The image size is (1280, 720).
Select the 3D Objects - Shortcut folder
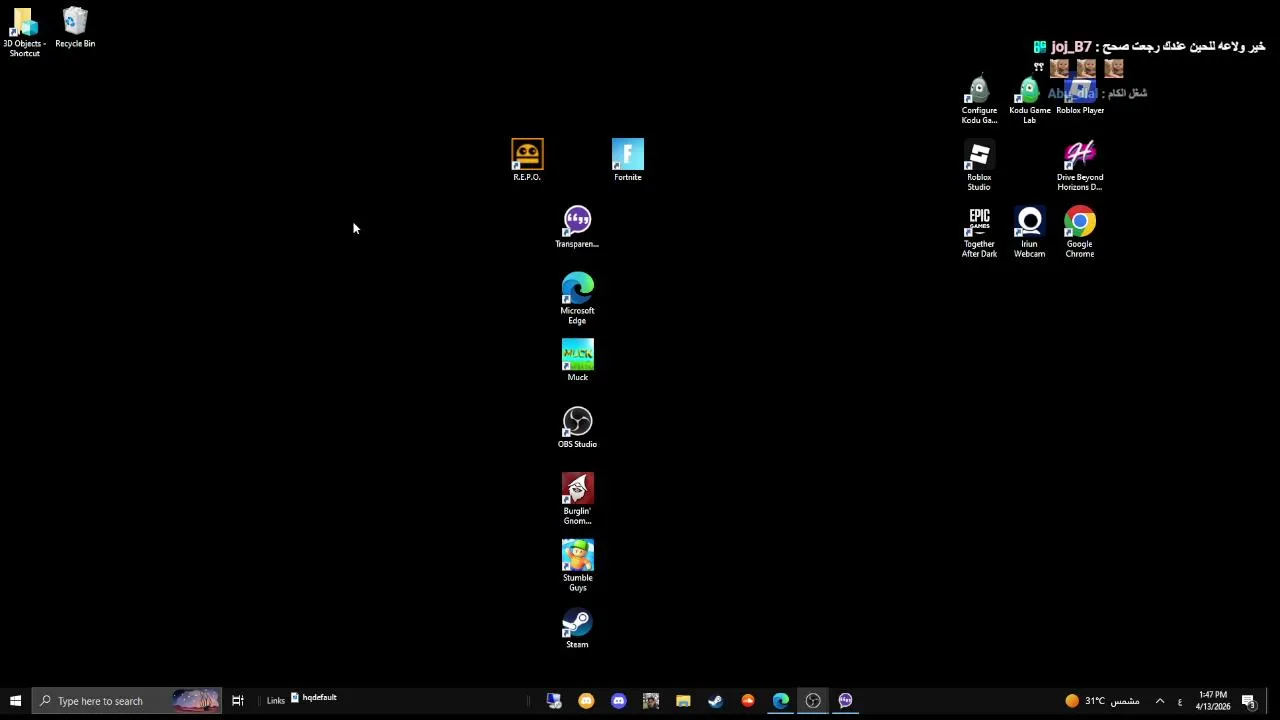tap(24, 32)
